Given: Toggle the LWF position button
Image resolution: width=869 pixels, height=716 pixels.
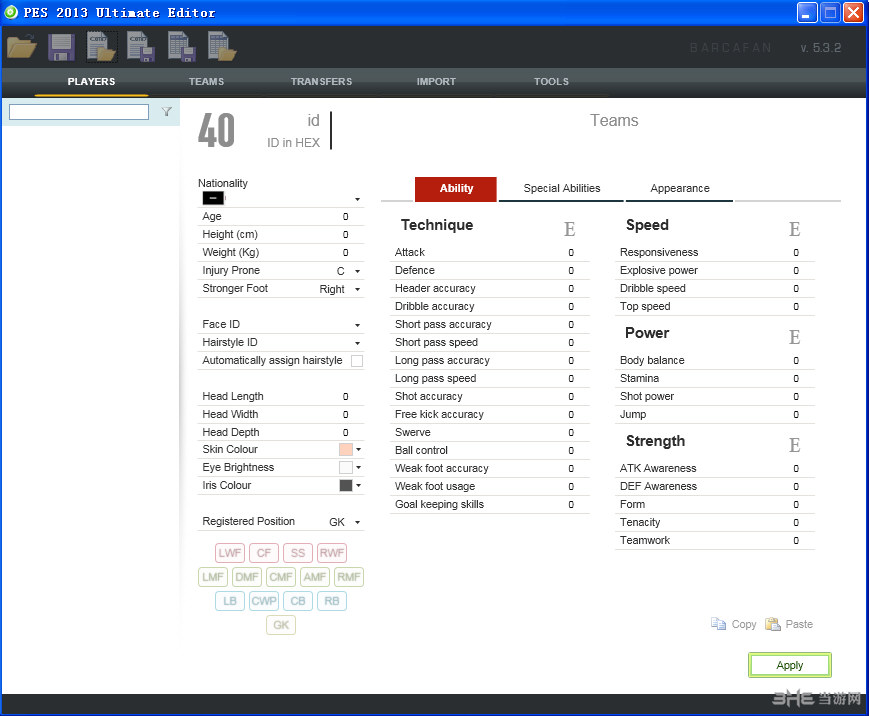Looking at the screenshot, I should pyautogui.click(x=229, y=553).
